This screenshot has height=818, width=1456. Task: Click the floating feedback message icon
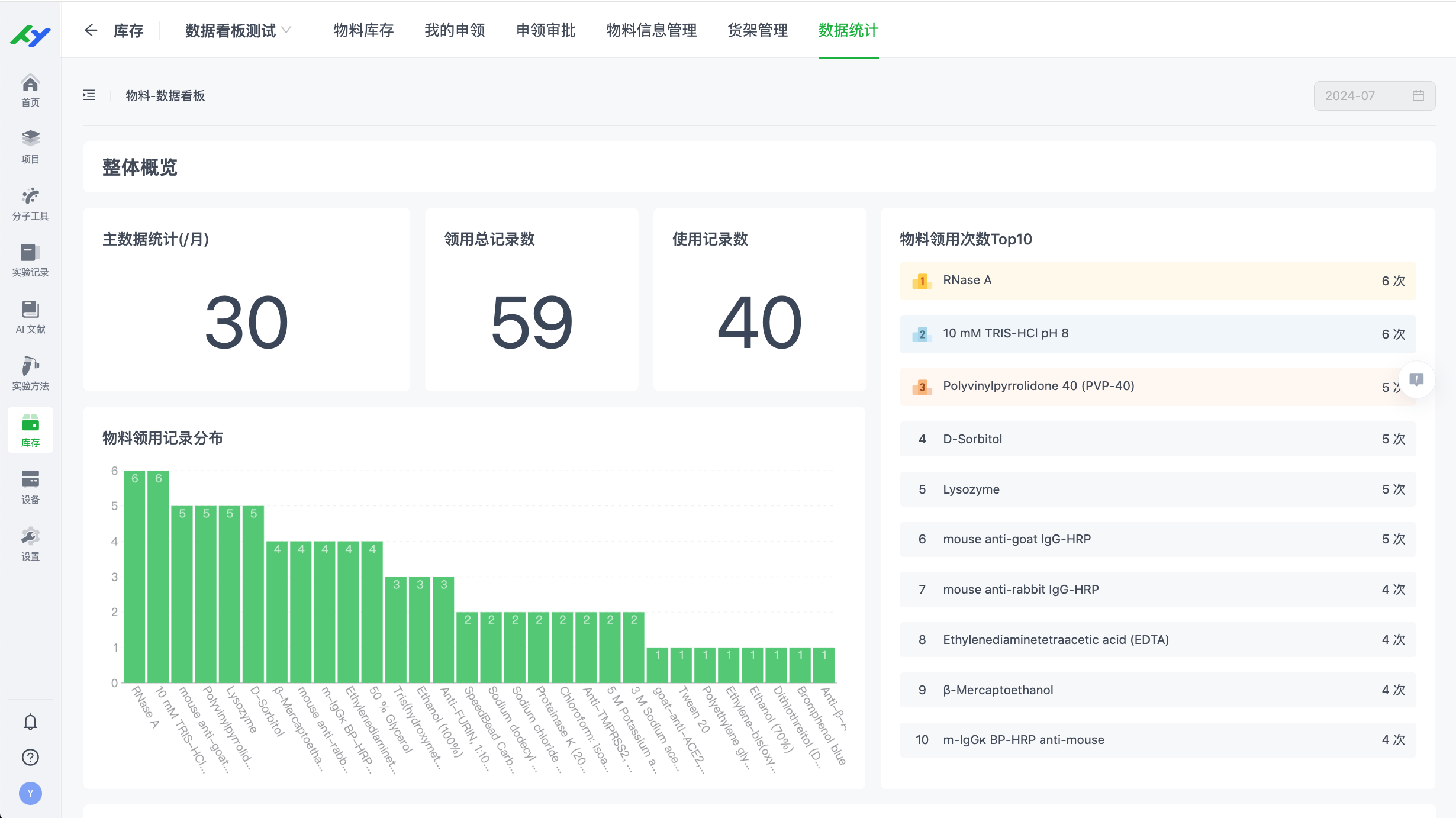click(1416, 379)
